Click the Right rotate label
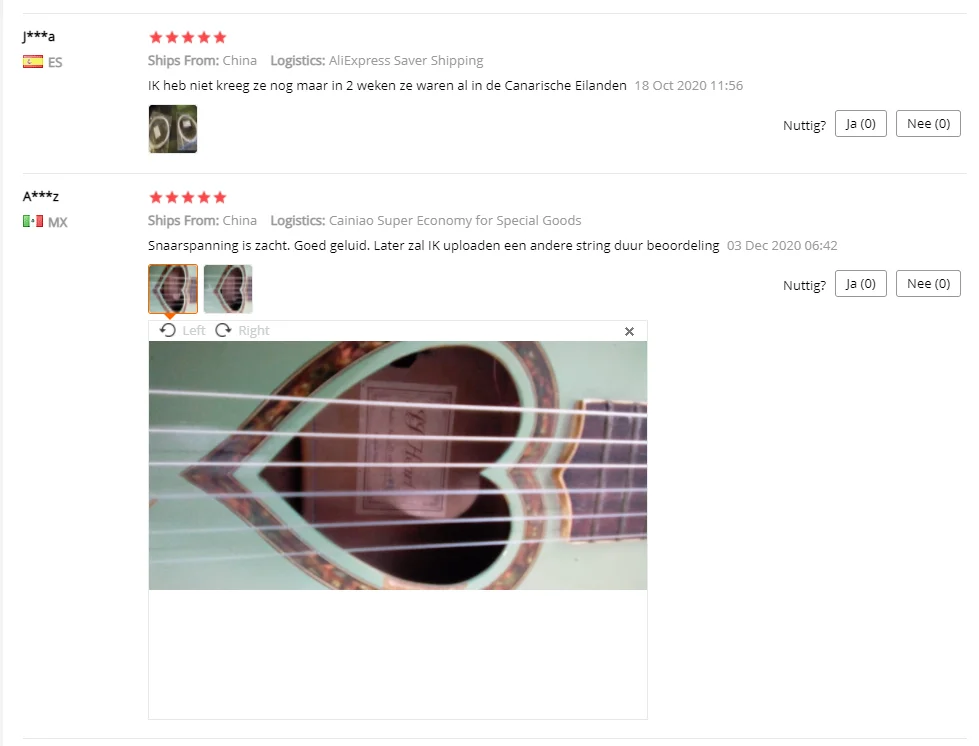Viewport: 979px width, 746px height. click(253, 330)
